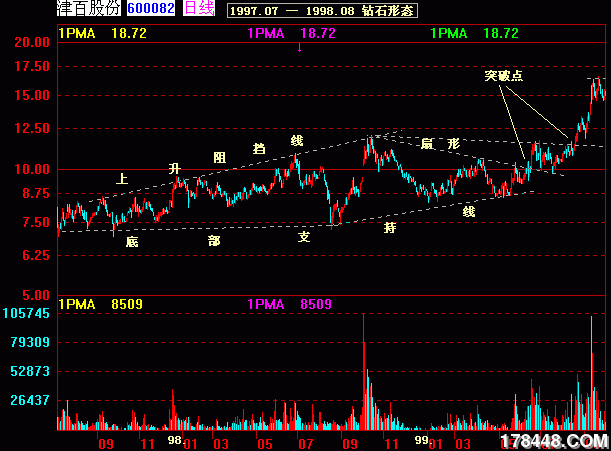Click the 105745 volume axis label
This screenshot has height=451, width=611.
[26, 313]
